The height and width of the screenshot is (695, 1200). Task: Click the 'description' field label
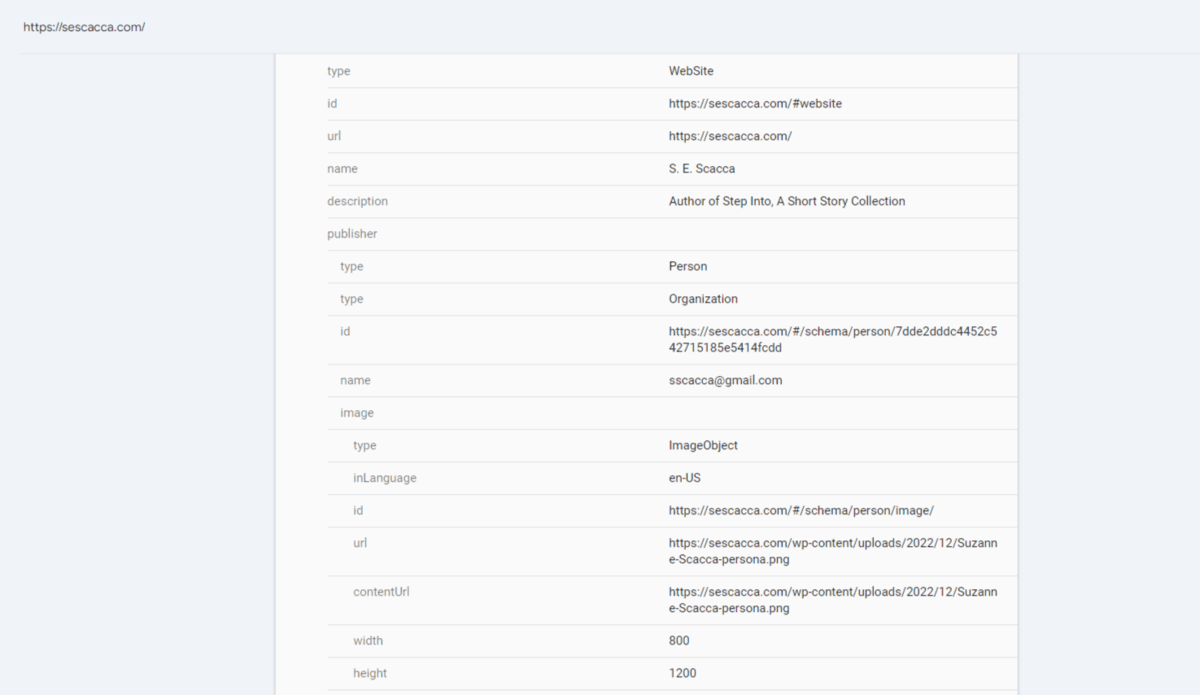click(x=357, y=201)
